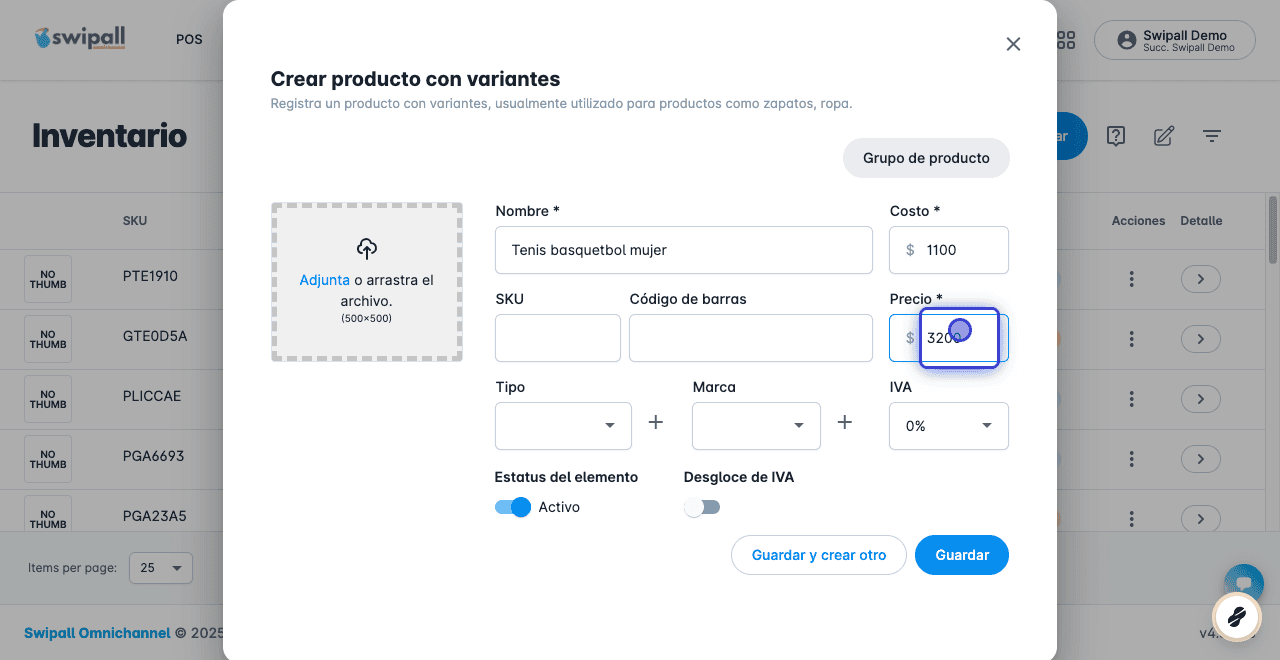Screen dimensions: 1280x660
Task: Open the POS menu item
Action: 189,40
